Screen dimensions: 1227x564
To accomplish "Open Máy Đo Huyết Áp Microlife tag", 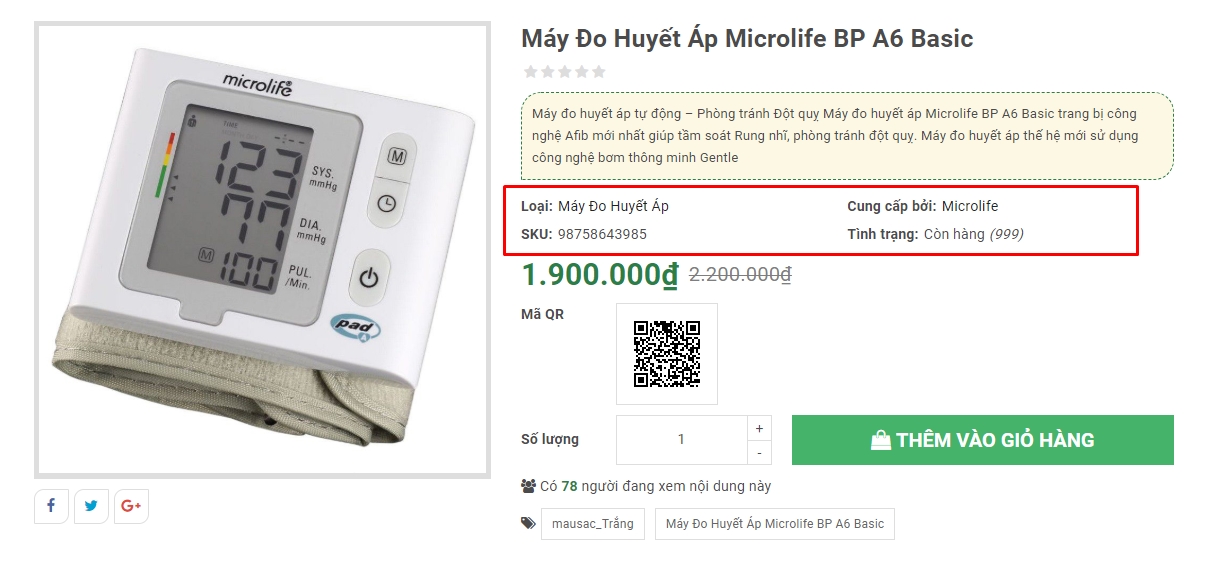I will (x=774, y=524).
